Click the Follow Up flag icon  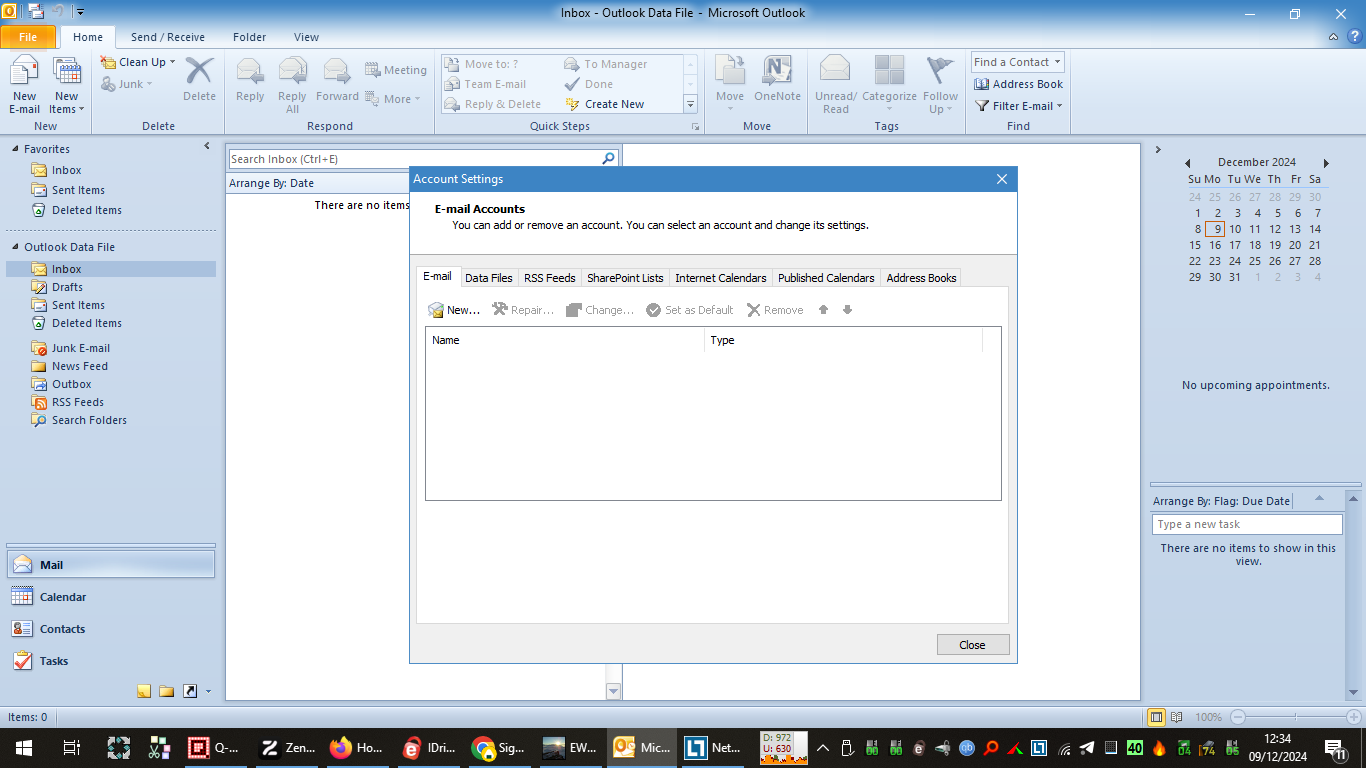coord(940,86)
